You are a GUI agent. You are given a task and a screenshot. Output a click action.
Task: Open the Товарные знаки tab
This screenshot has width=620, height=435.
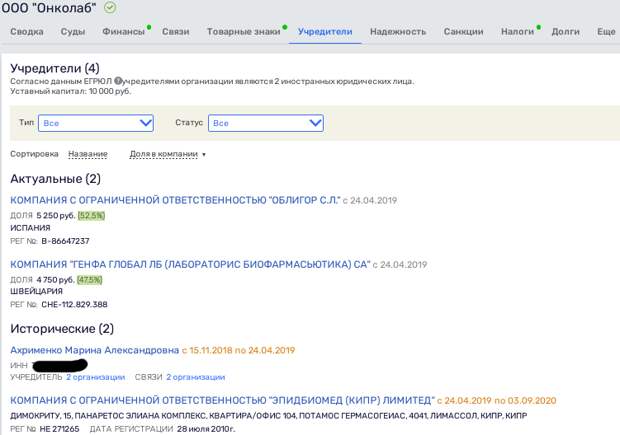(x=244, y=32)
